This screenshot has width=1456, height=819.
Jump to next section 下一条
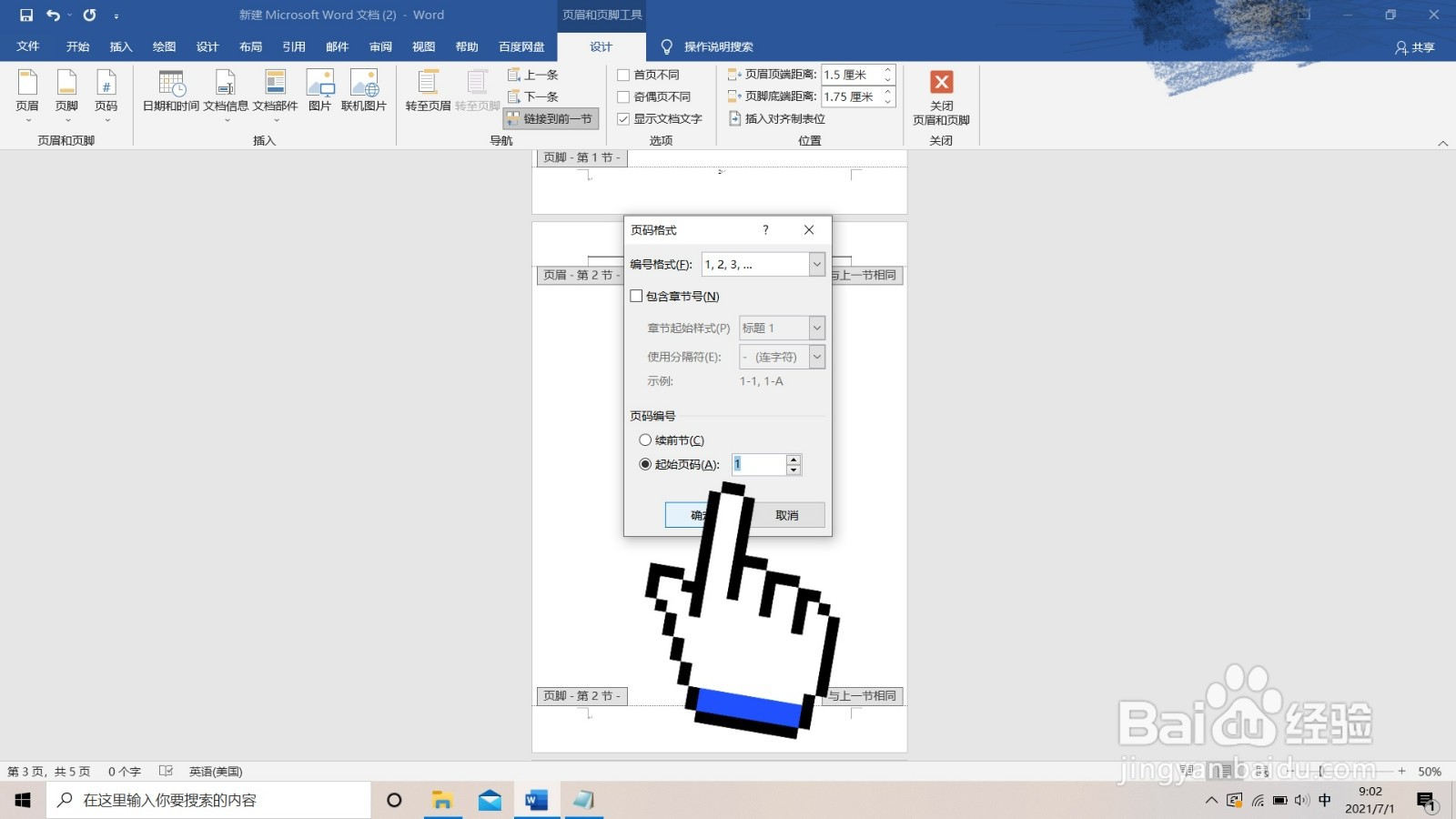click(x=533, y=96)
